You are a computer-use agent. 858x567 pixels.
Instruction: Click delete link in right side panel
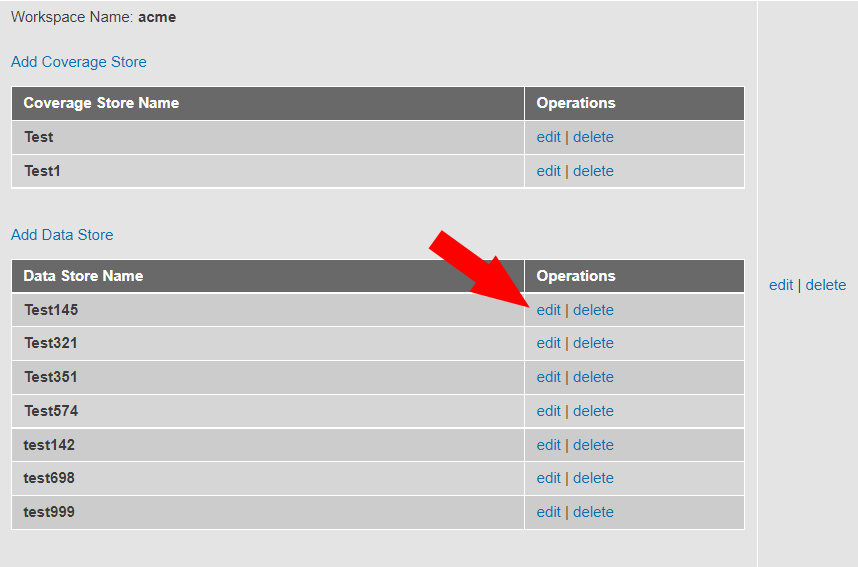[826, 285]
